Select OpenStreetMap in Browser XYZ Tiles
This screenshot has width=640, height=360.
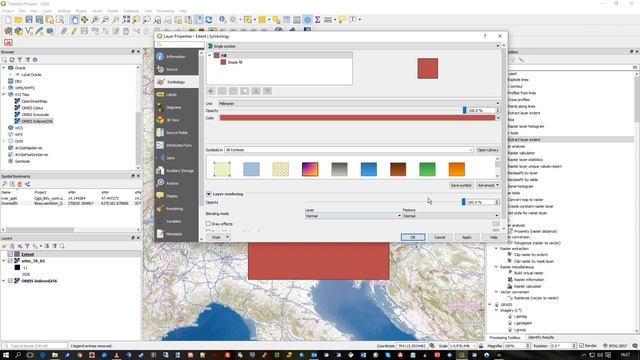coord(34,101)
